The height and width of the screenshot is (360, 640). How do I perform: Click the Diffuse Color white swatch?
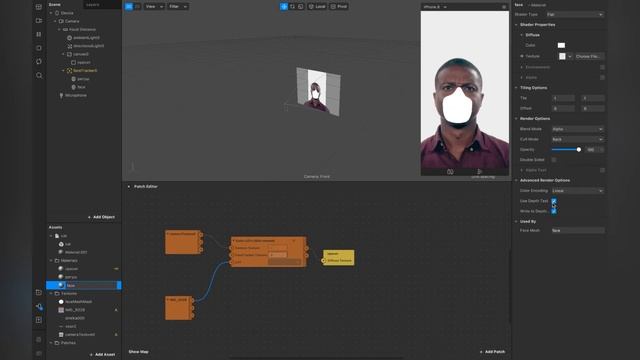pyautogui.click(x=561, y=45)
